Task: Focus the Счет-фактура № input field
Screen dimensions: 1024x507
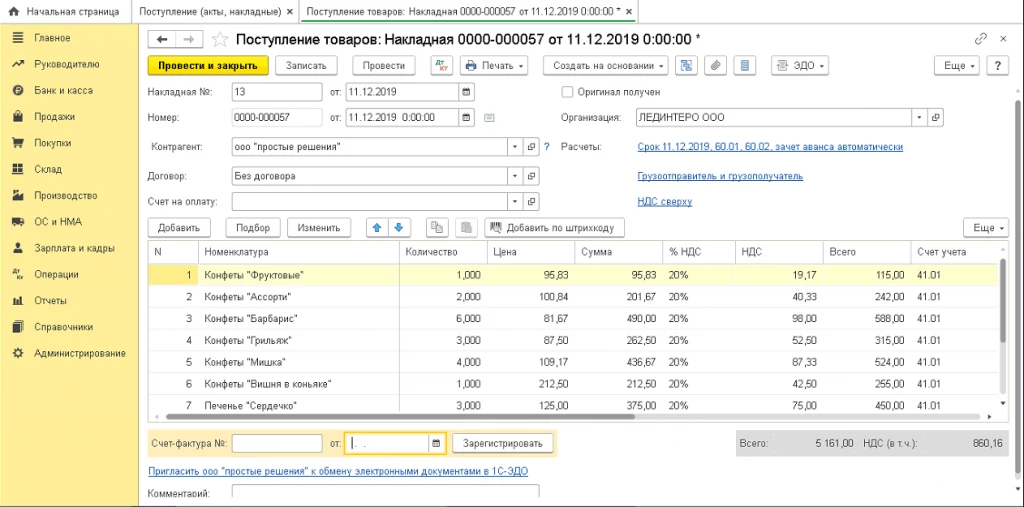Action: 277,444
